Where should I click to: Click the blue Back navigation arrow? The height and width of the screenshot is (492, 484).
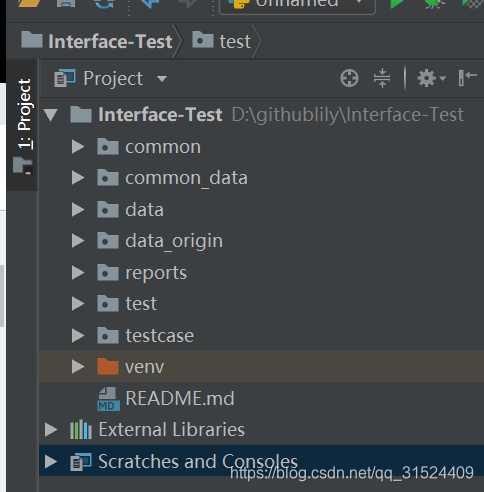pos(149,4)
